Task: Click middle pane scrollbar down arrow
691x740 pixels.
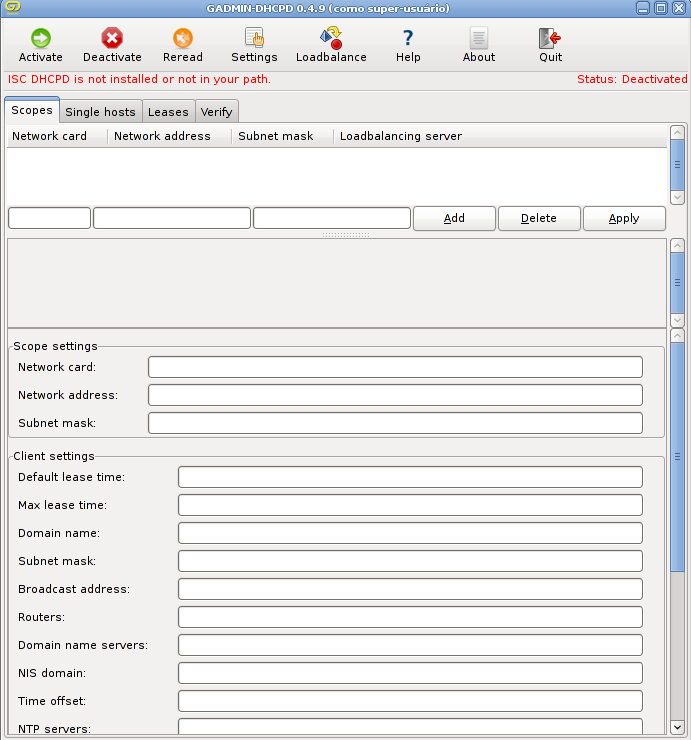Action: pyautogui.click(x=677, y=320)
